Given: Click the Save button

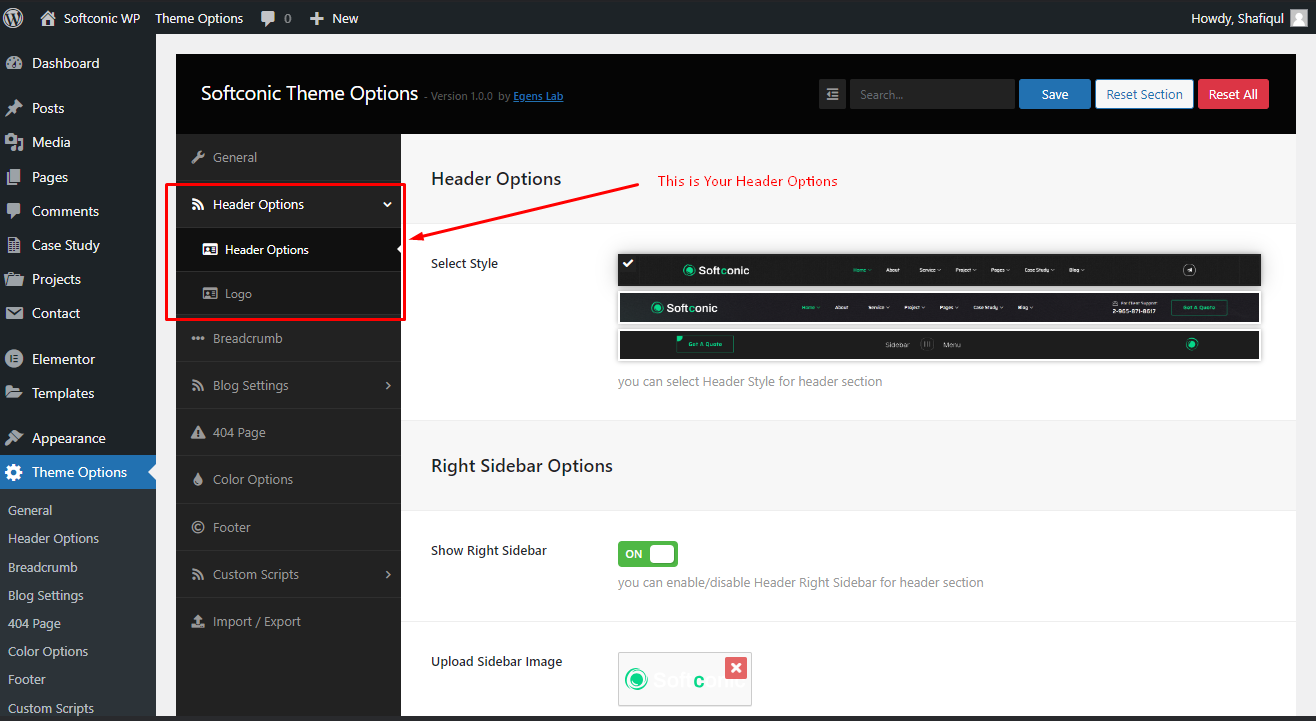Looking at the screenshot, I should click(1055, 94).
